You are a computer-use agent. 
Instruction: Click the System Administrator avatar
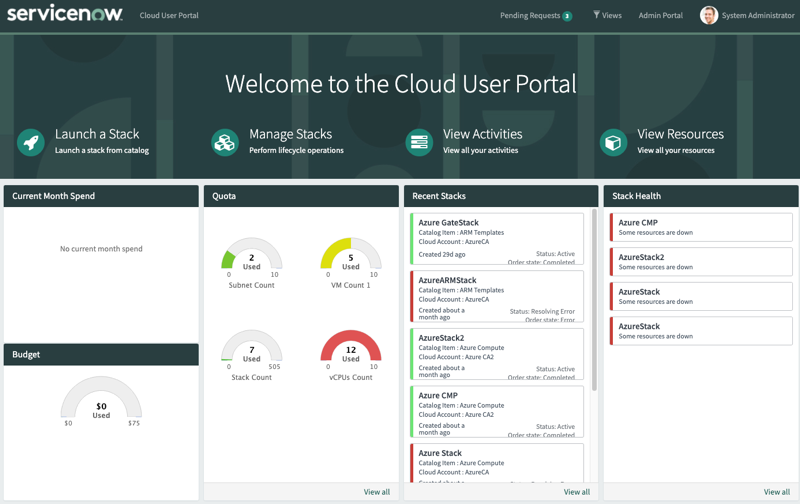(x=709, y=15)
